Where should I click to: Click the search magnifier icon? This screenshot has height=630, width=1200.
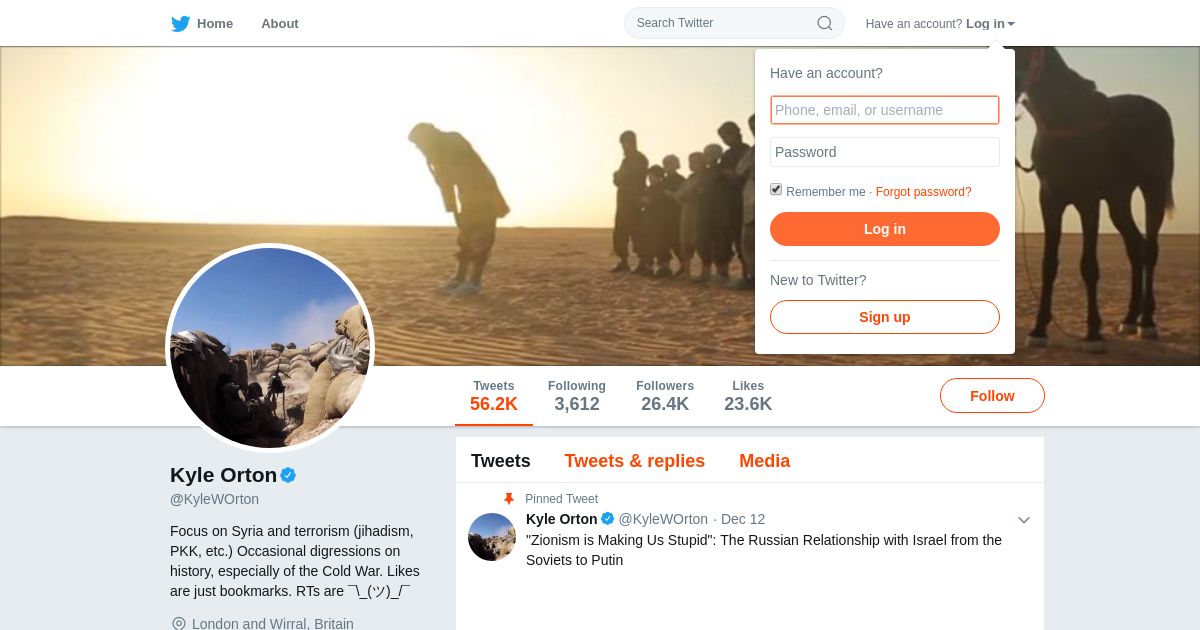(x=824, y=23)
